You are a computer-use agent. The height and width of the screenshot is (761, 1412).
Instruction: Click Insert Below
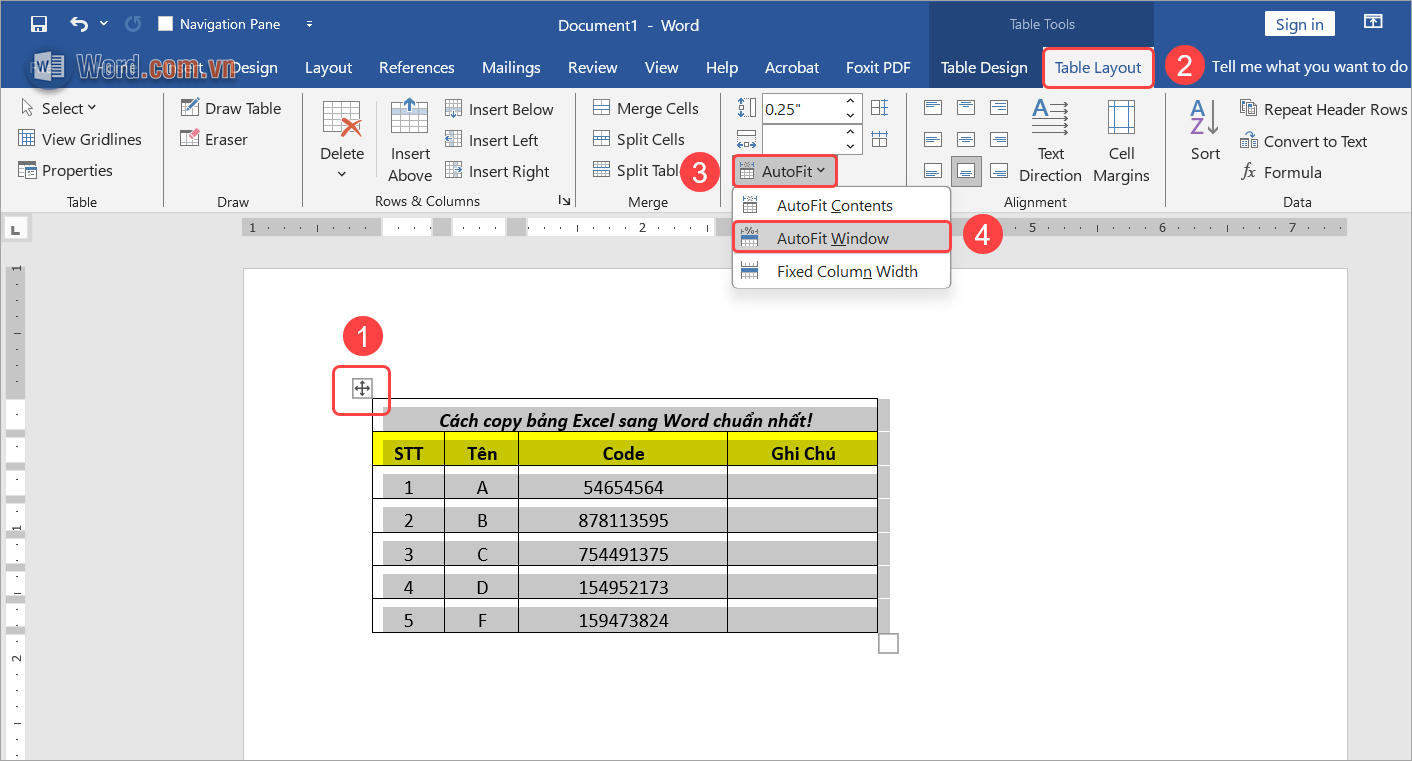point(499,109)
